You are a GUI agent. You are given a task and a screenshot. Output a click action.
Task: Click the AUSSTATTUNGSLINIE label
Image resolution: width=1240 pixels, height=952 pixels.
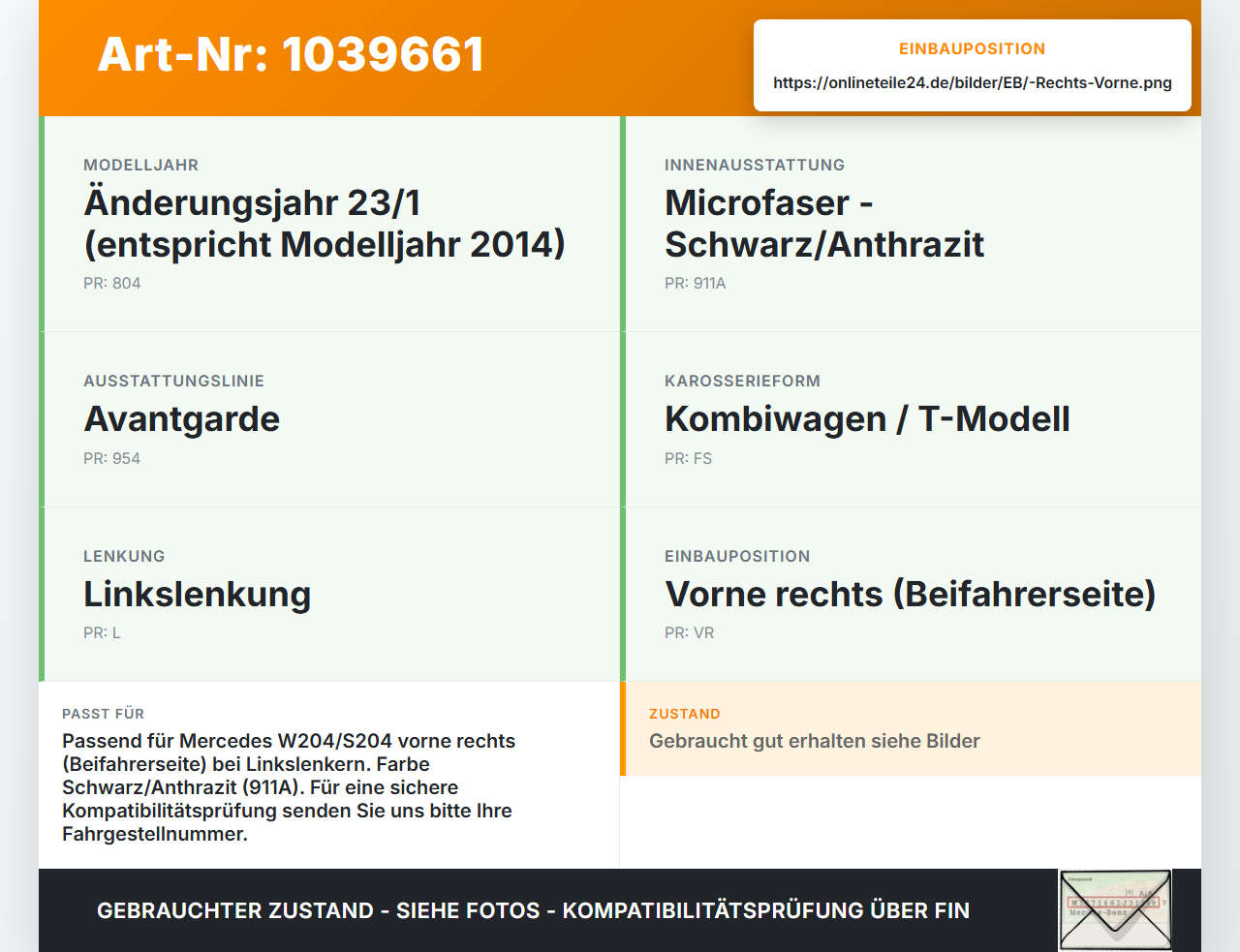tap(174, 382)
